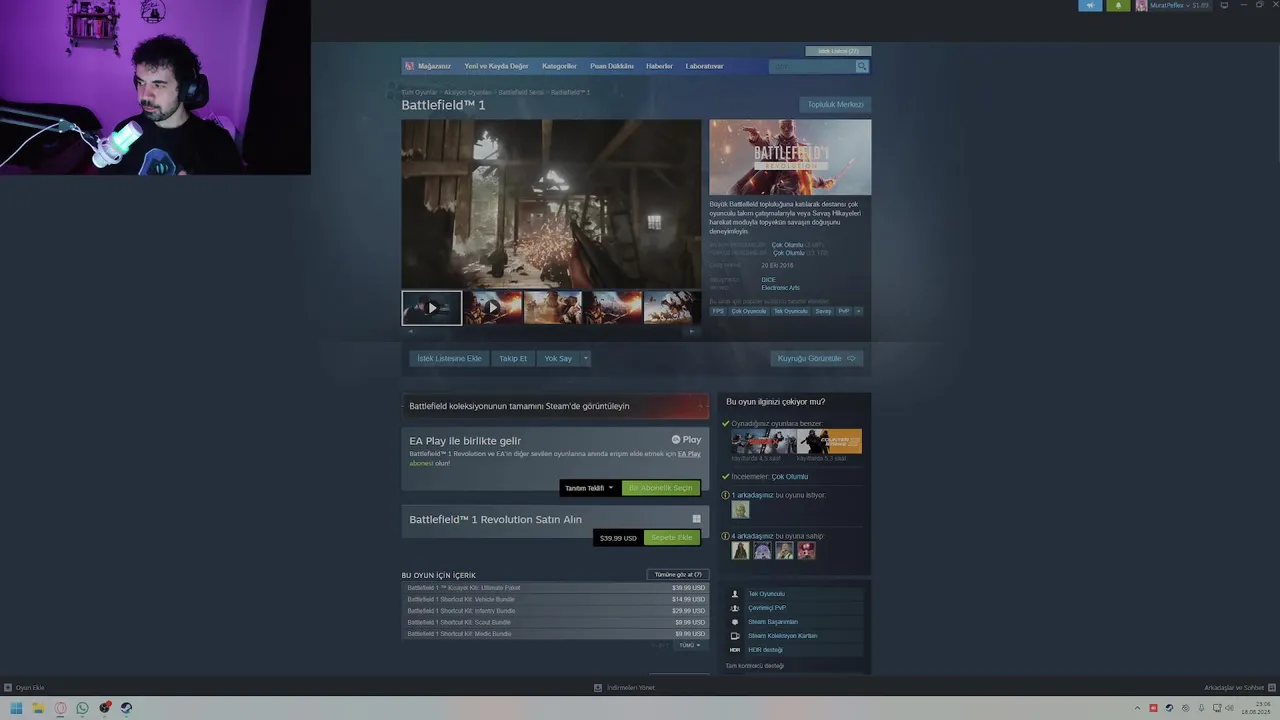Click the search magnifier icon in store bar
Image resolution: width=1280 pixels, height=720 pixels.
coord(861,66)
